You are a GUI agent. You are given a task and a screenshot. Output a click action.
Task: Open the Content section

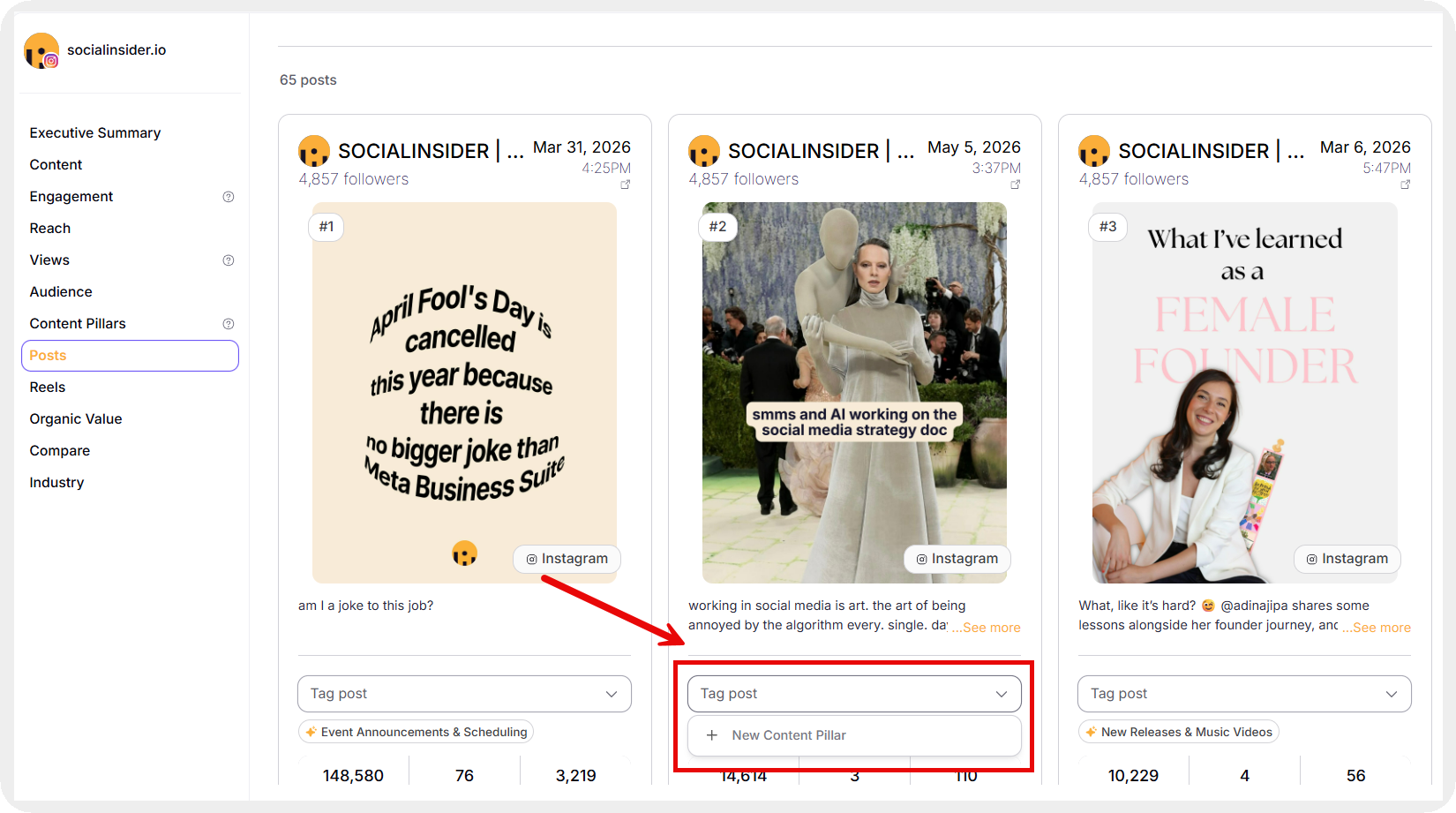click(x=56, y=165)
